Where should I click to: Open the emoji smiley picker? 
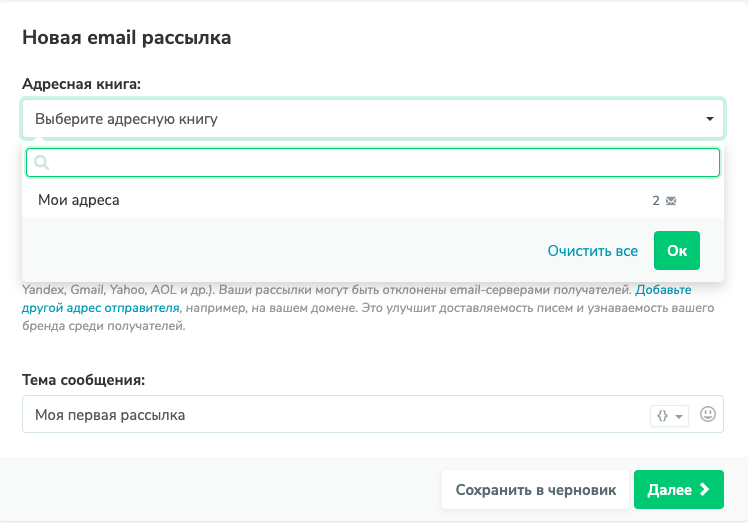tap(709, 414)
